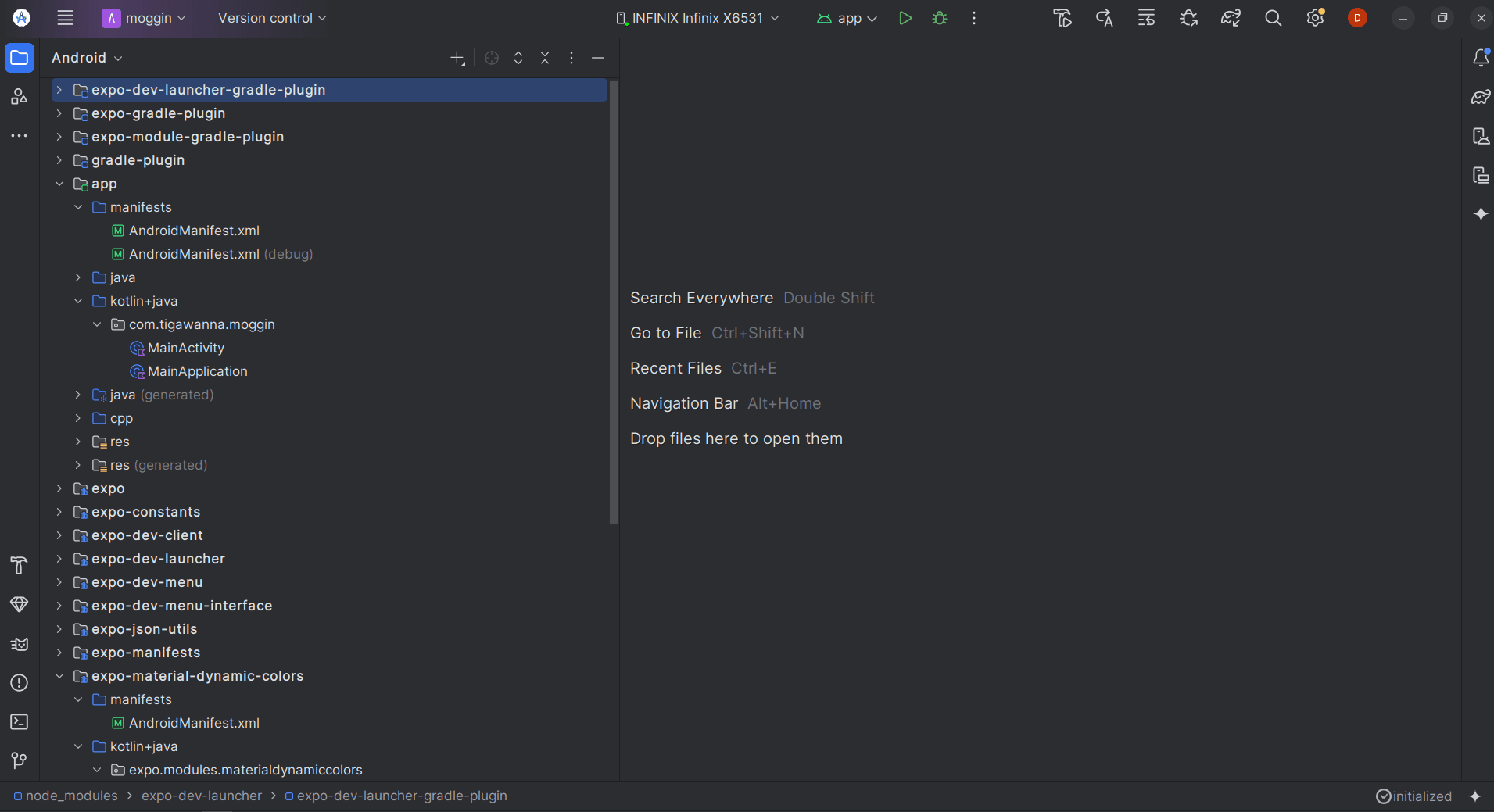Image resolution: width=1494 pixels, height=812 pixels.
Task: Debug the app with the bug icon
Action: tap(940, 18)
